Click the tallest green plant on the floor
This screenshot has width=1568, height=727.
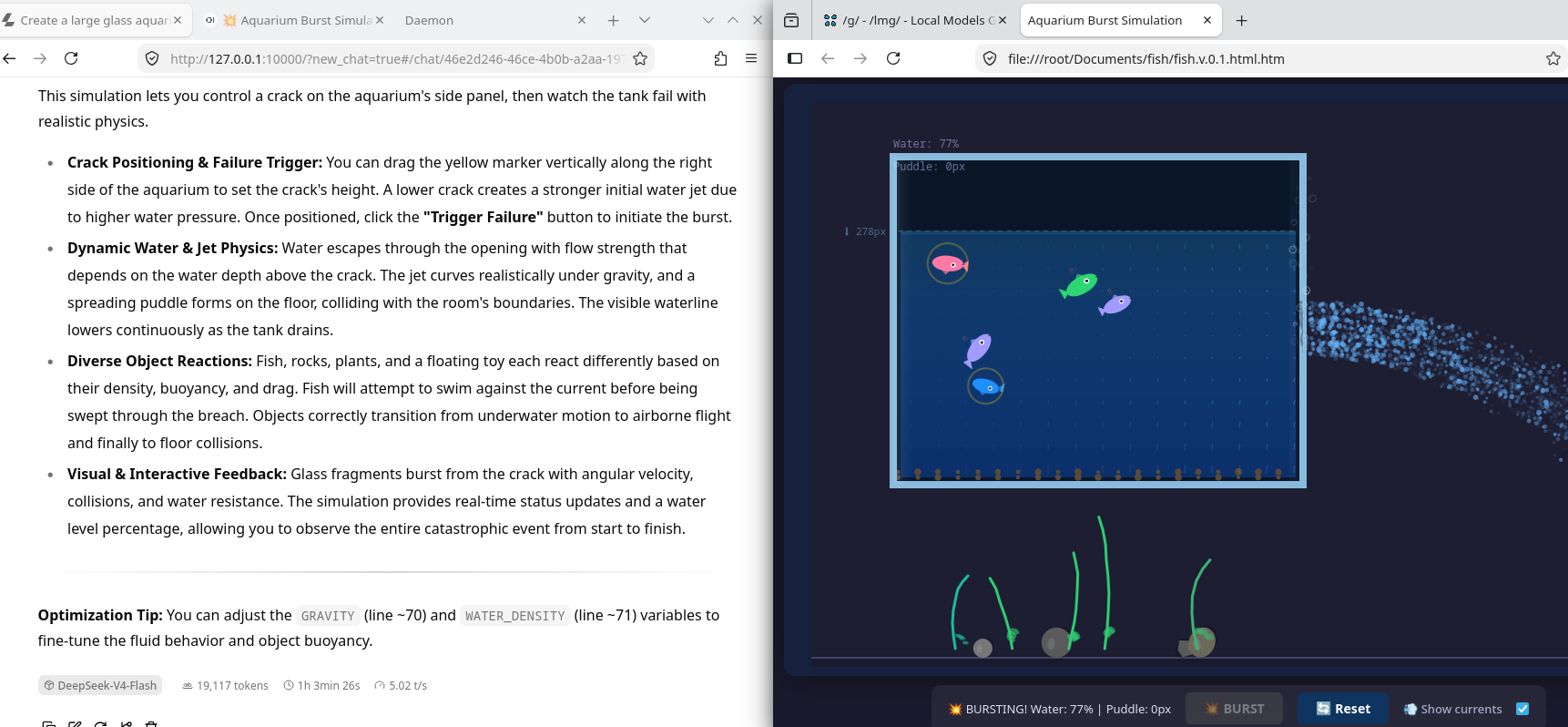tap(1105, 583)
